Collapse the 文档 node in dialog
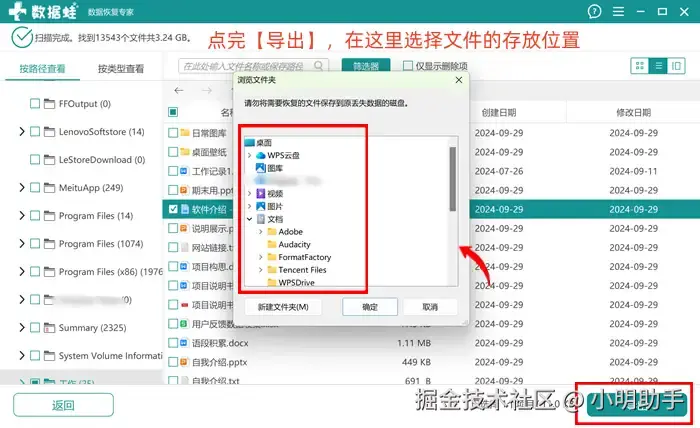This screenshot has width=700, height=428. point(250,219)
